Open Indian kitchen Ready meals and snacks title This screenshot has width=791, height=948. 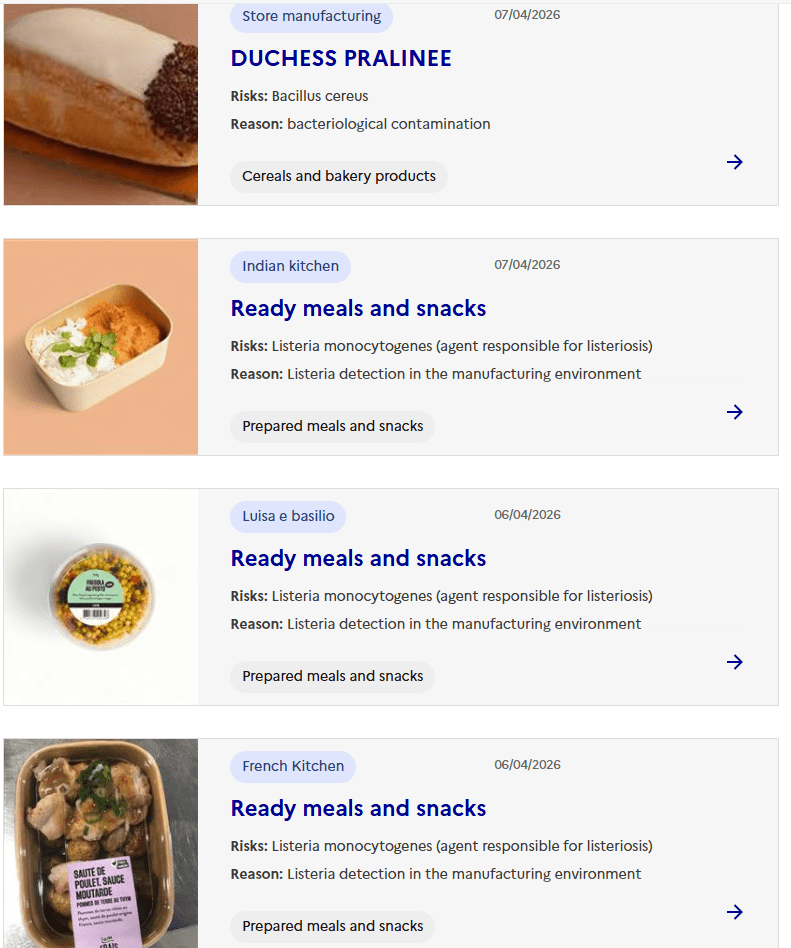pyautogui.click(x=358, y=308)
